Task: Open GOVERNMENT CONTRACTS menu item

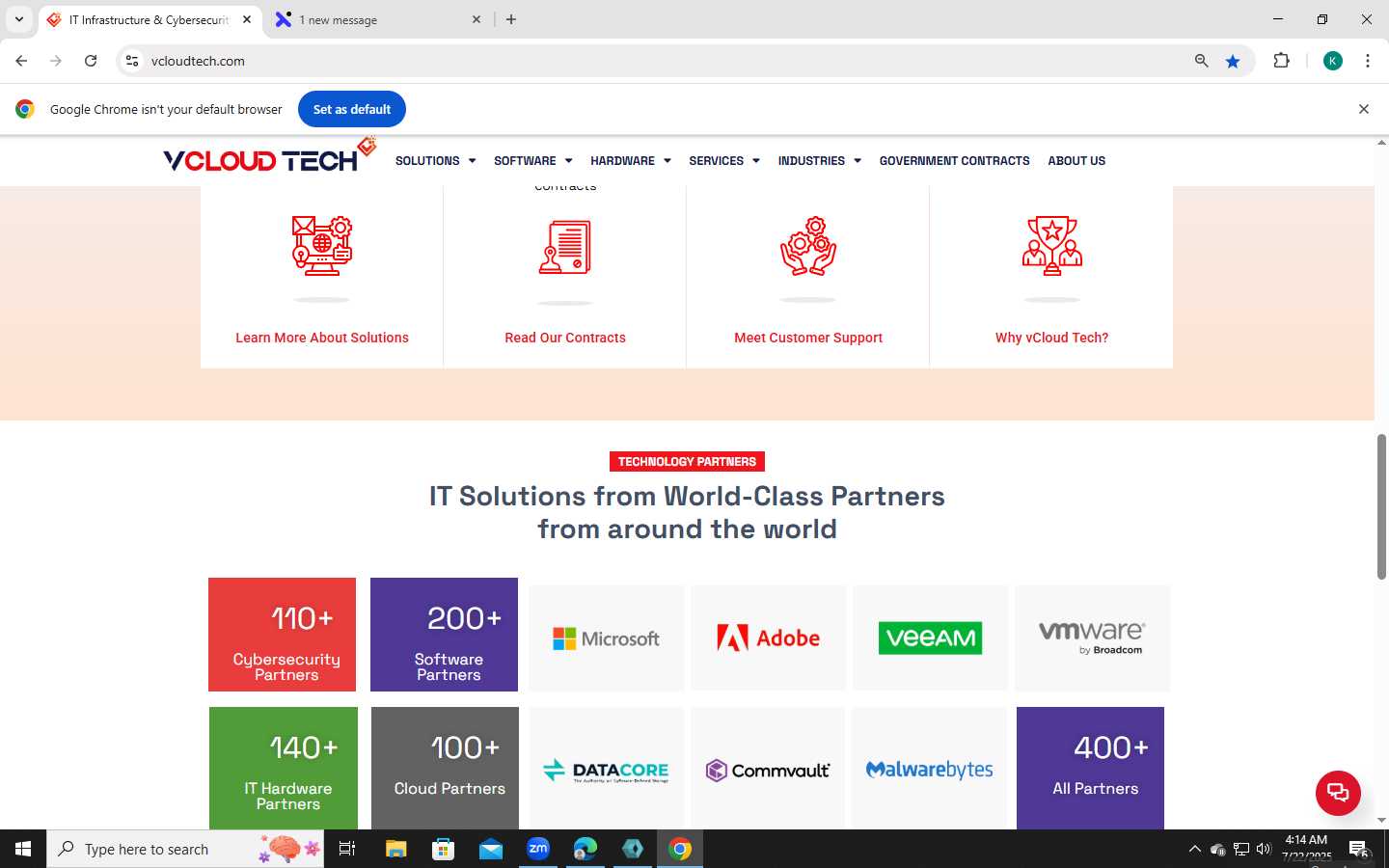Action: pos(954,161)
